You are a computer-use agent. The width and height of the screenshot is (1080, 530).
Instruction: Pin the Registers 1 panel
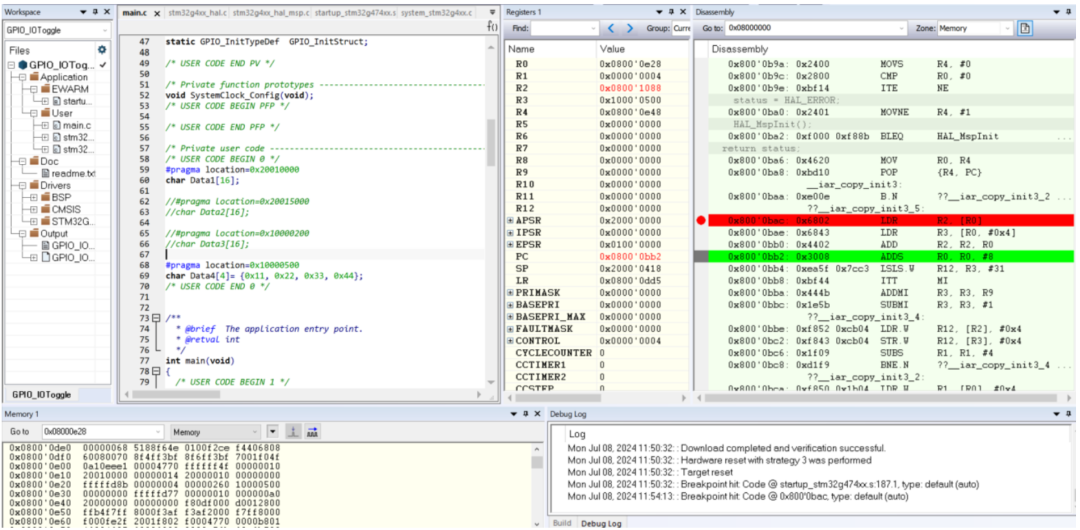pos(672,12)
